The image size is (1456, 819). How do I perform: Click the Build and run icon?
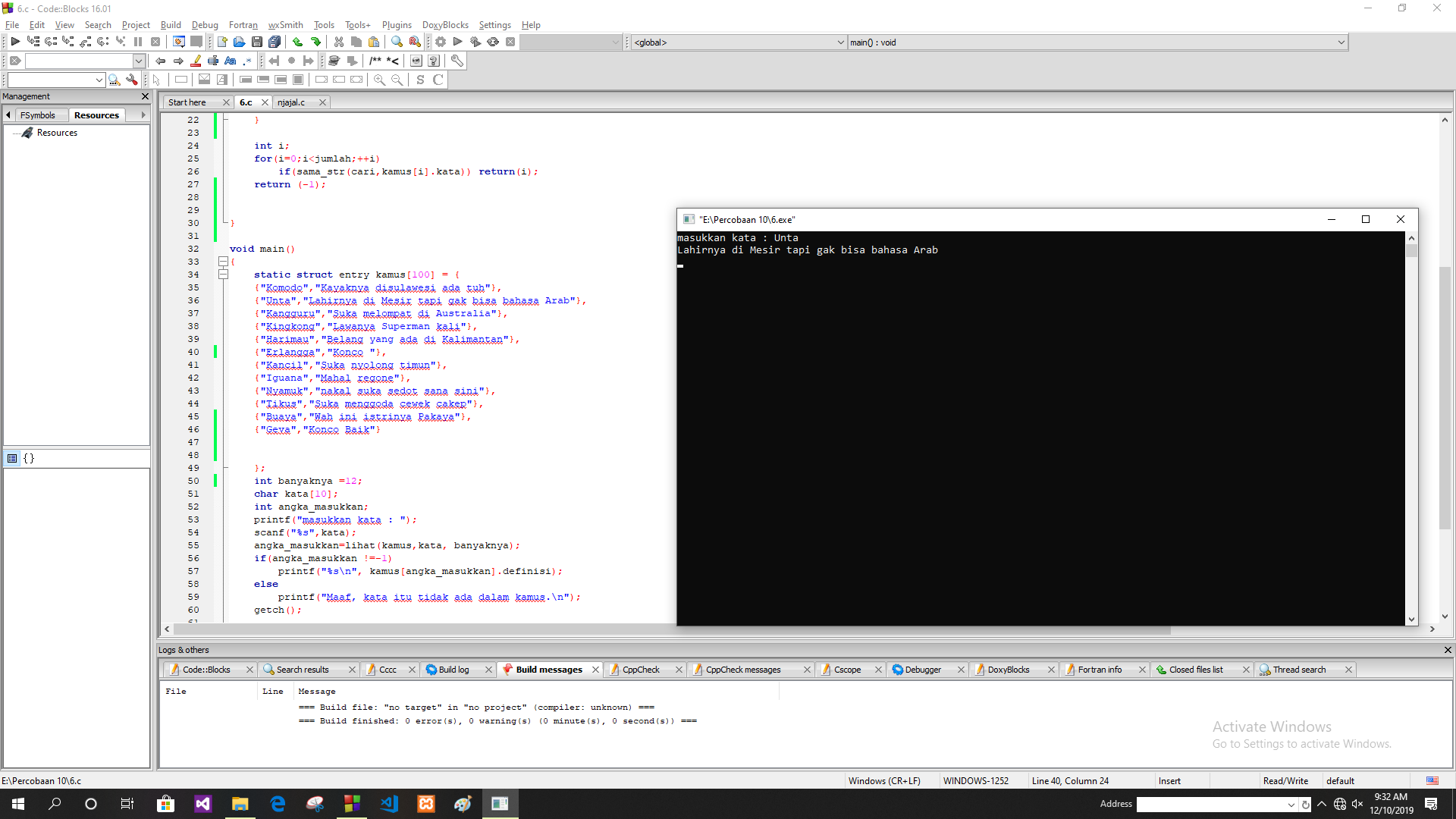pyautogui.click(x=475, y=42)
